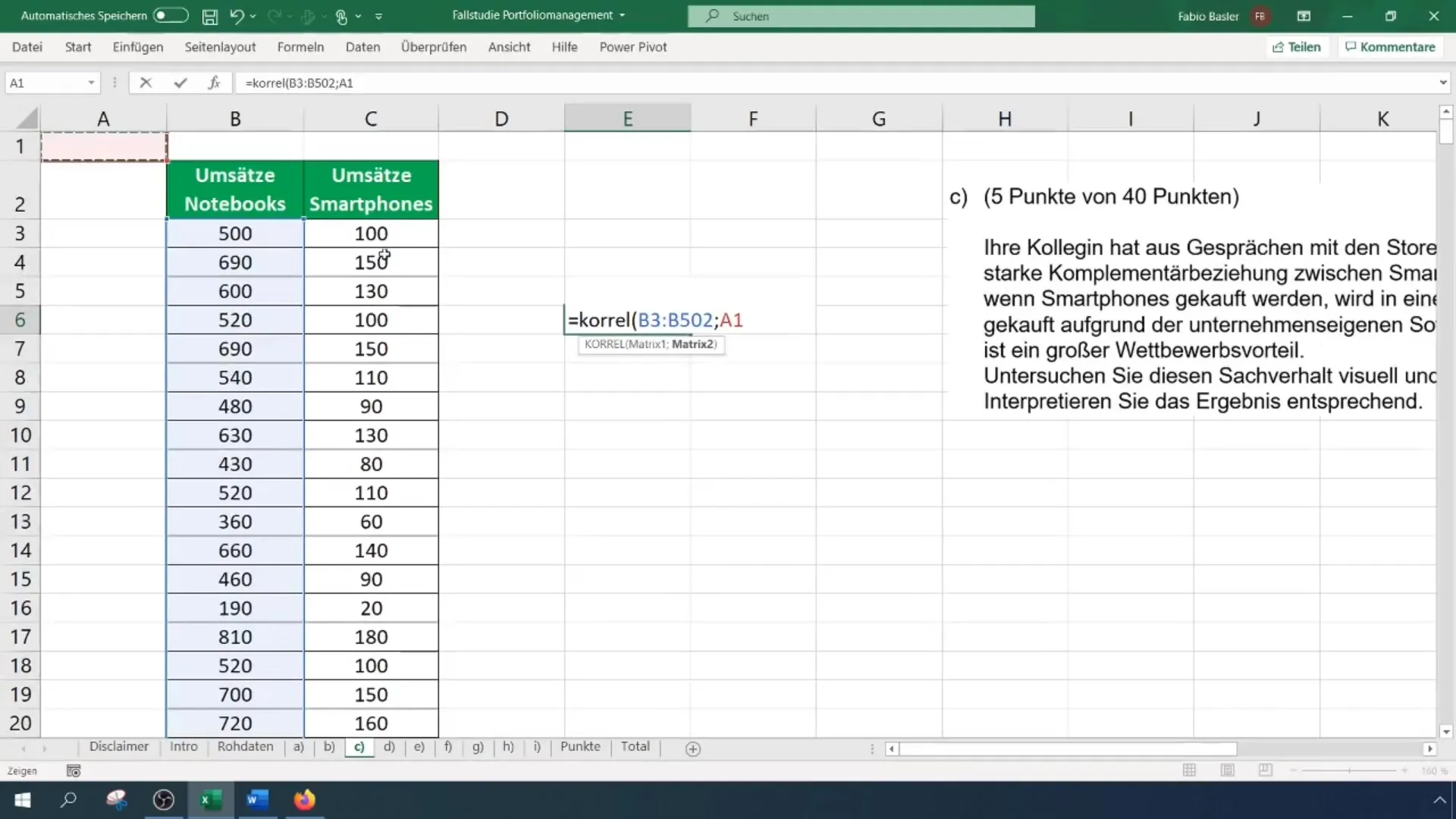The height and width of the screenshot is (819, 1456).
Task: Click the Matrix2 argument in the tooltip
Action: pyautogui.click(x=692, y=344)
